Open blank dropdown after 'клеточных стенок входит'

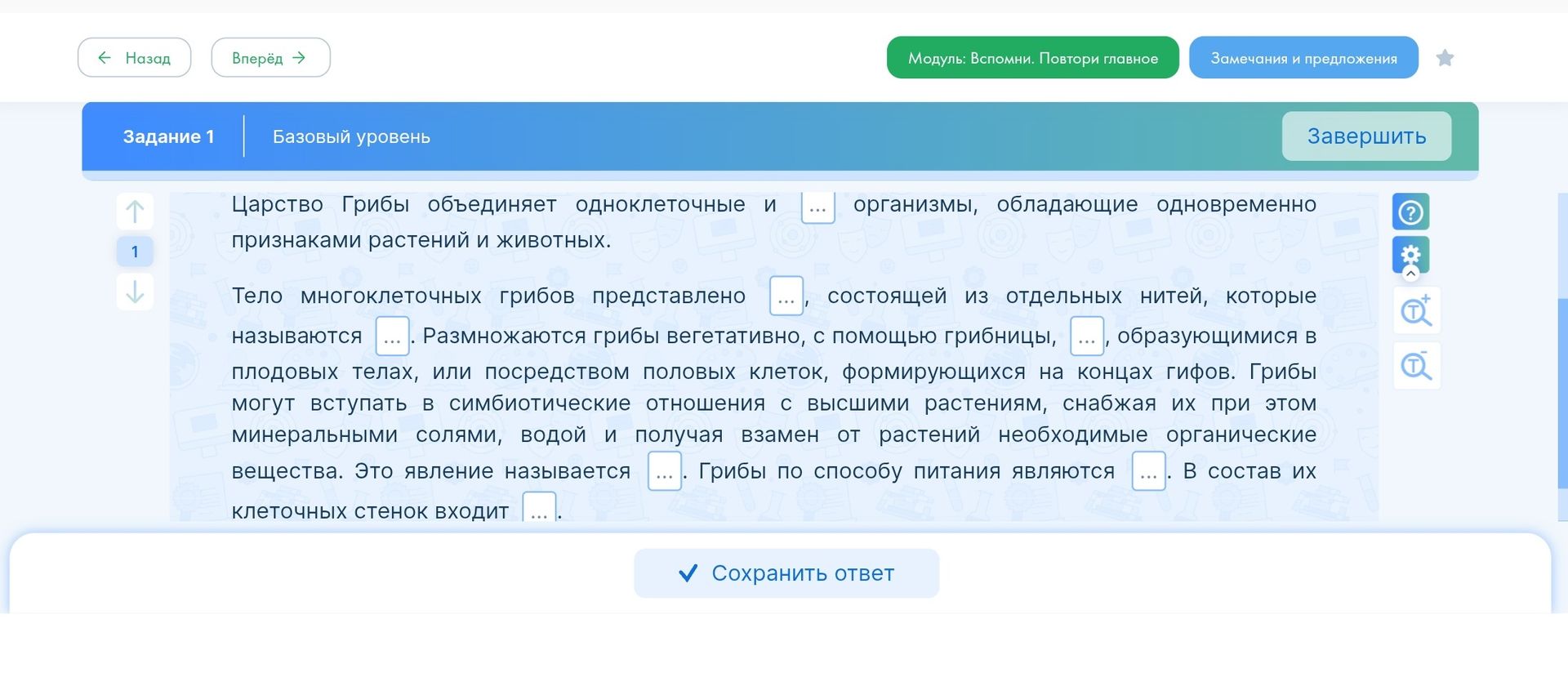click(539, 508)
